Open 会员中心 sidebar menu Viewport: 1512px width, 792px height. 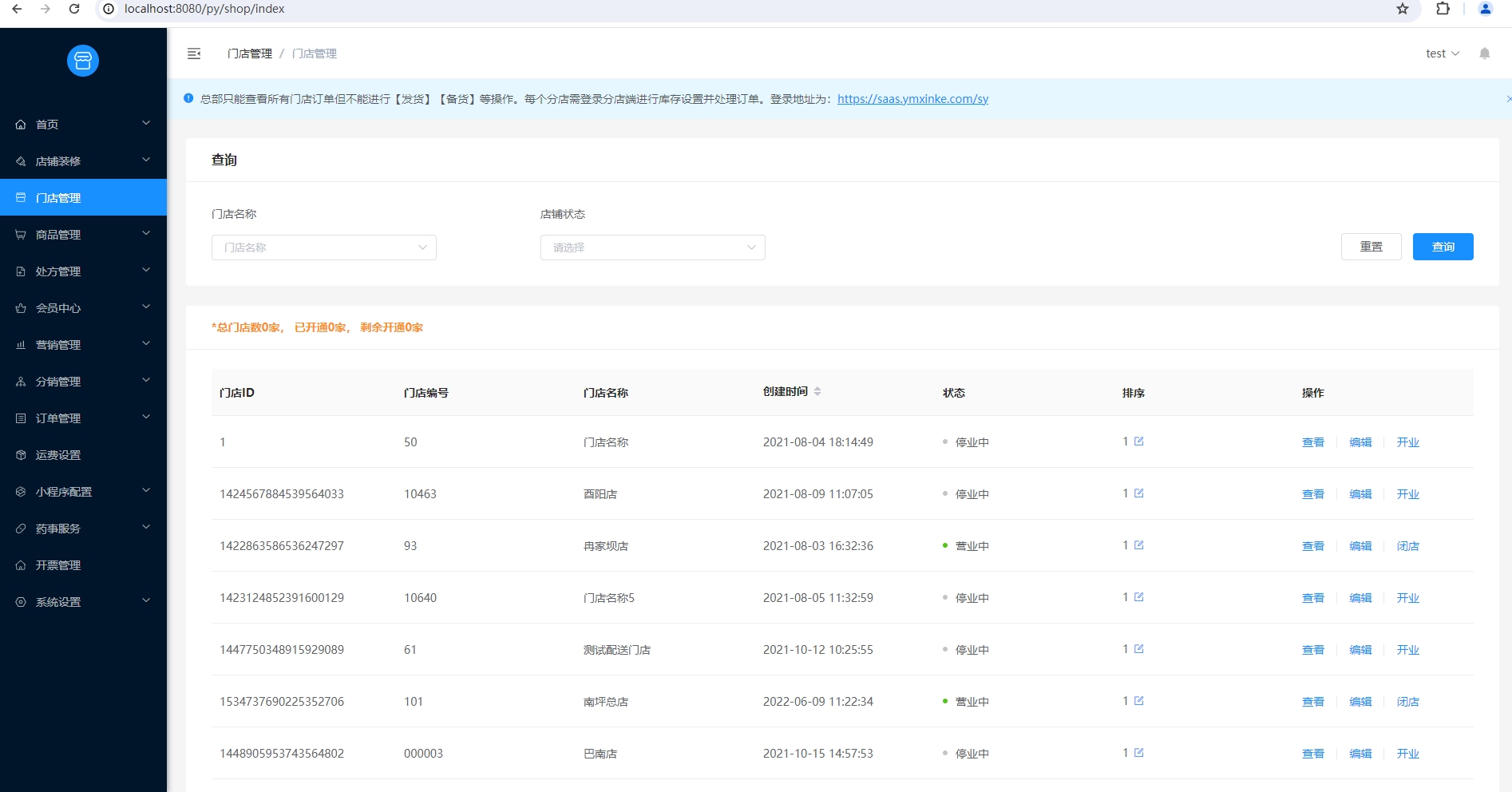83,307
